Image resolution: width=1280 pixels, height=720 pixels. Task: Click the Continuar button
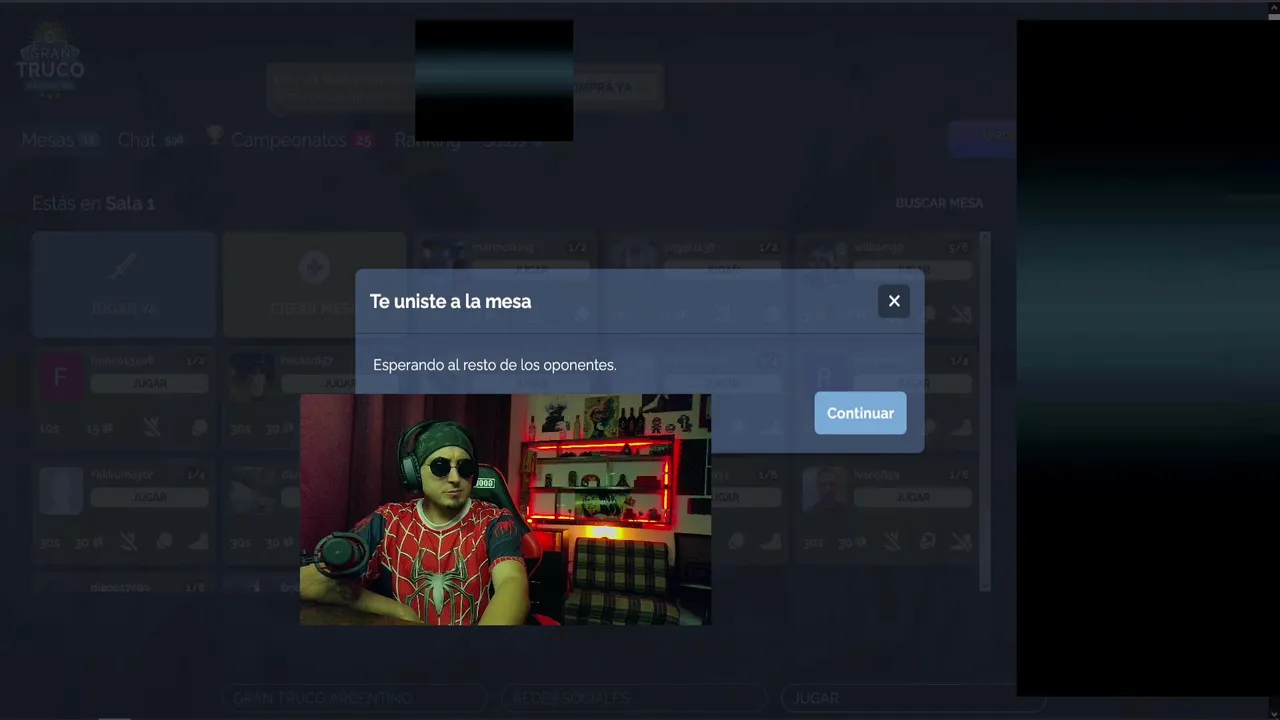pyautogui.click(x=860, y=413)
